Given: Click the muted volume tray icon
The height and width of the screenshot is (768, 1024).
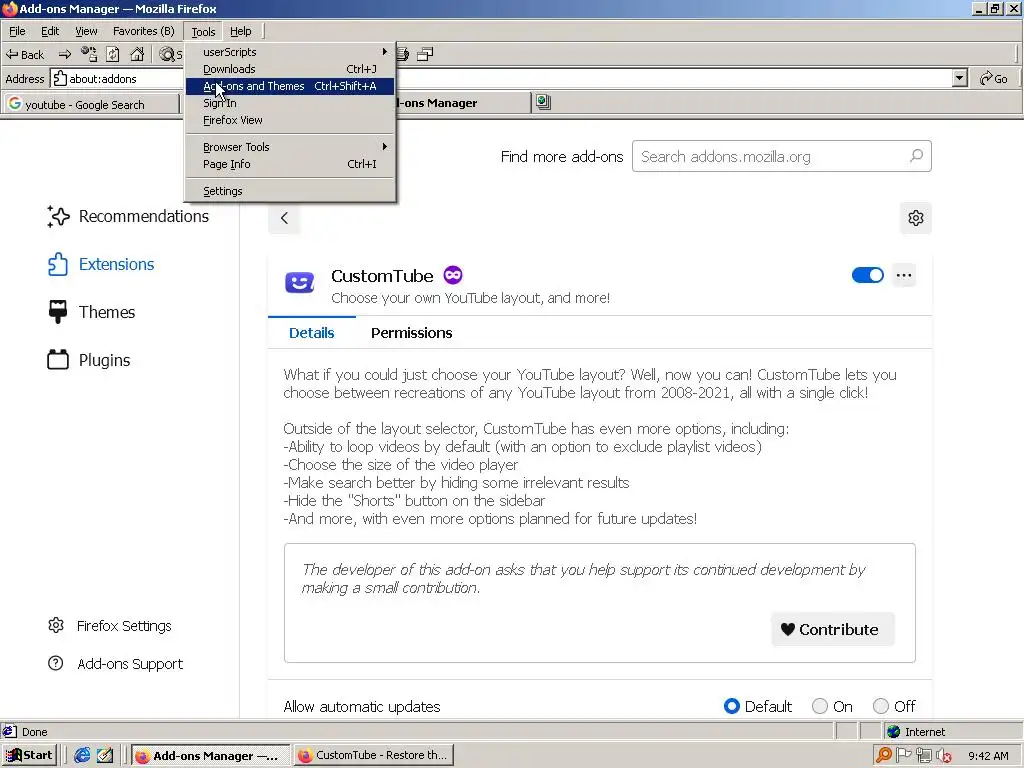Looking at the screenshot, I should 944,756.
